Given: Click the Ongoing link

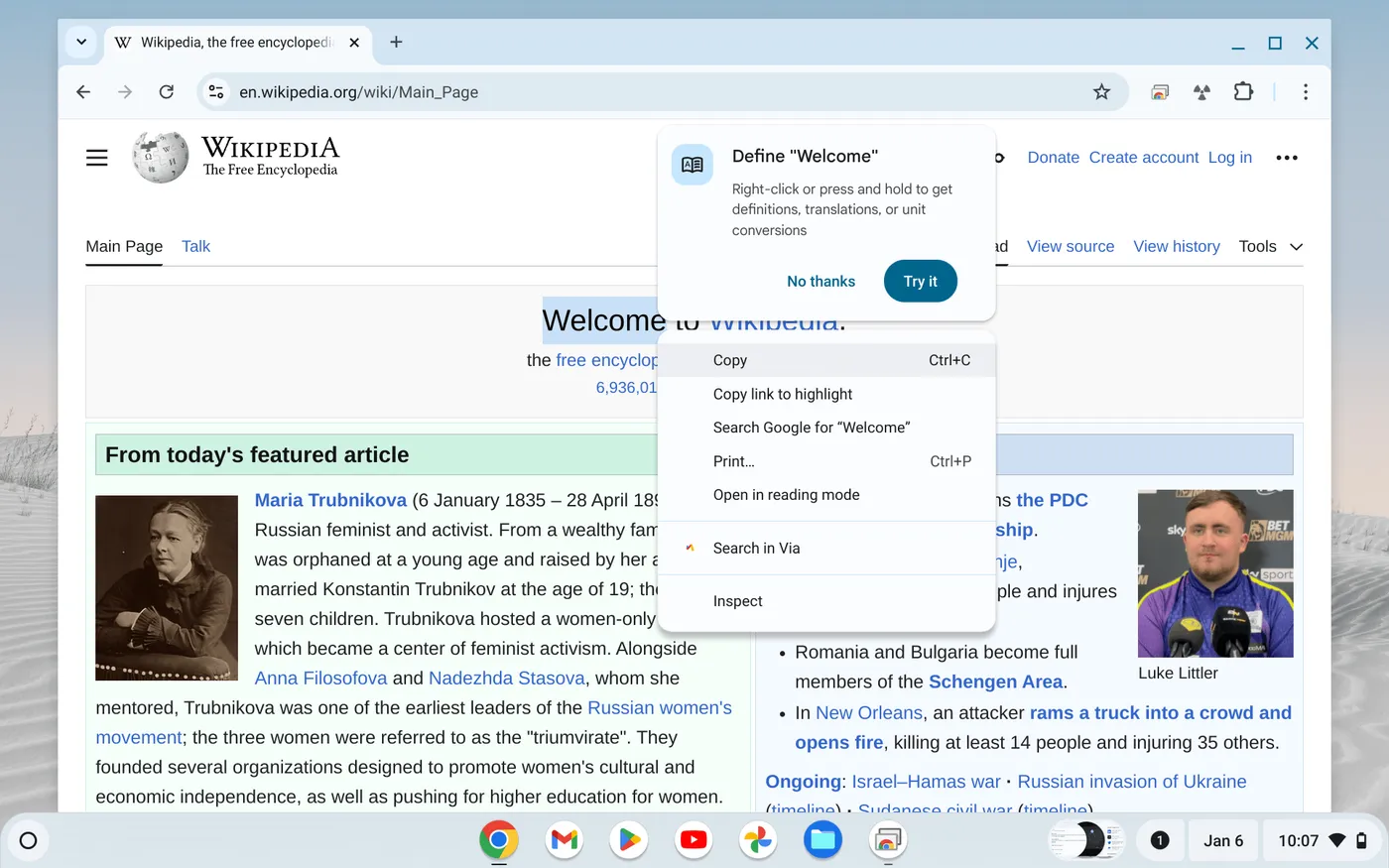Looking at the screenshot, I should click(x=803, y=782).
